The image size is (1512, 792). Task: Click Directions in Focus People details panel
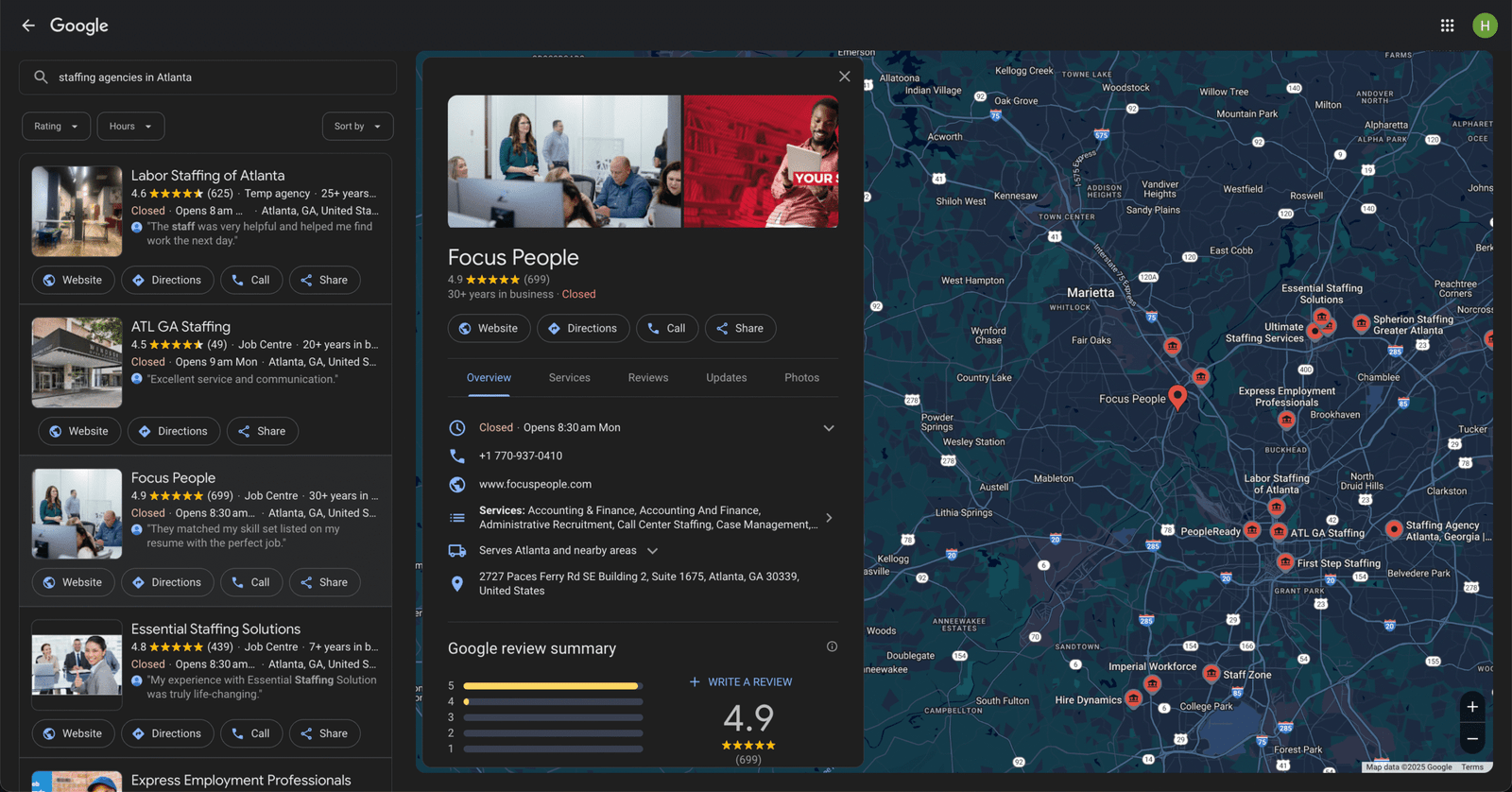tap(583, 328)
